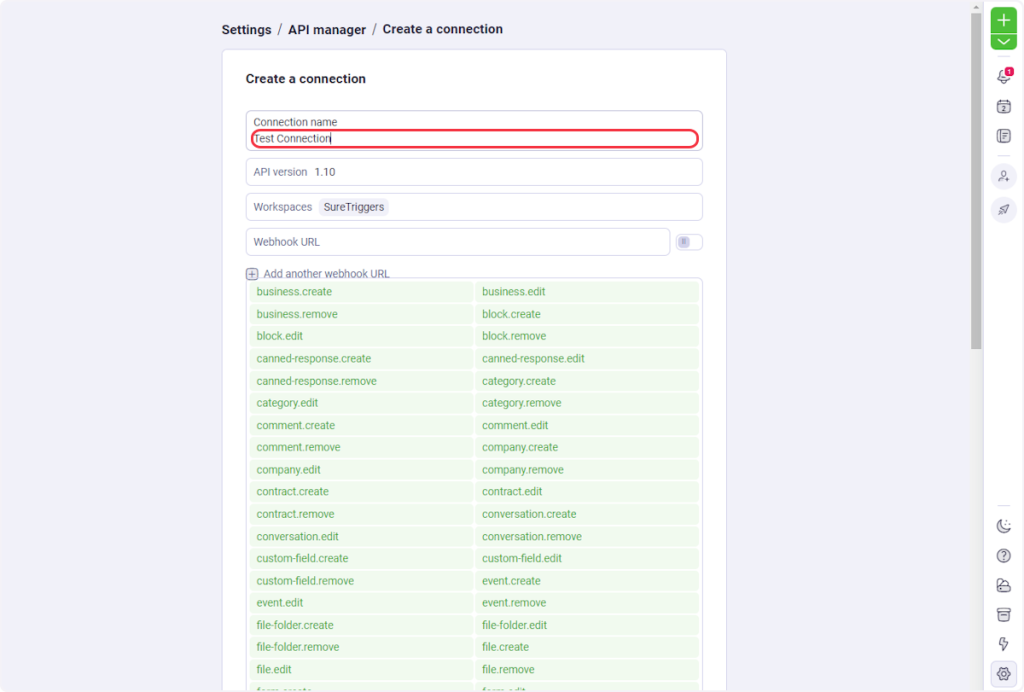Toggle the Webhook URL switch

pos(689,242)
